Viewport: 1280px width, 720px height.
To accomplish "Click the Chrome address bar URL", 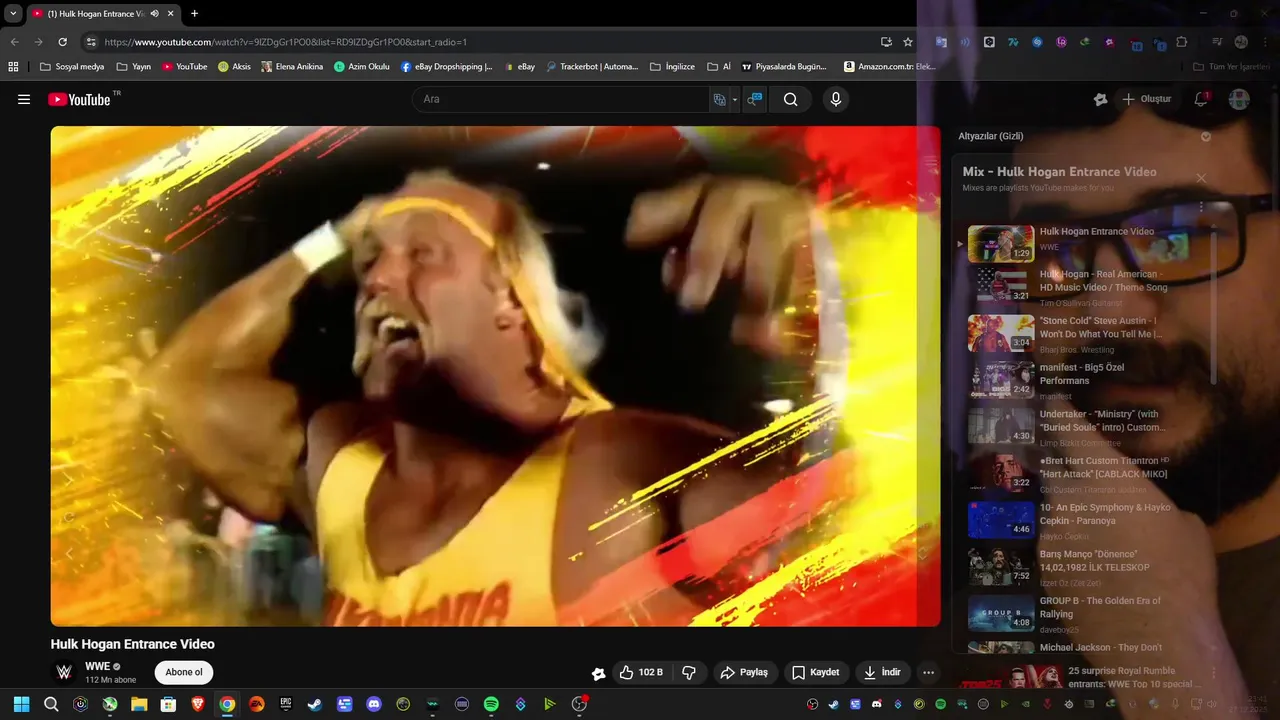I will point(286,42).
